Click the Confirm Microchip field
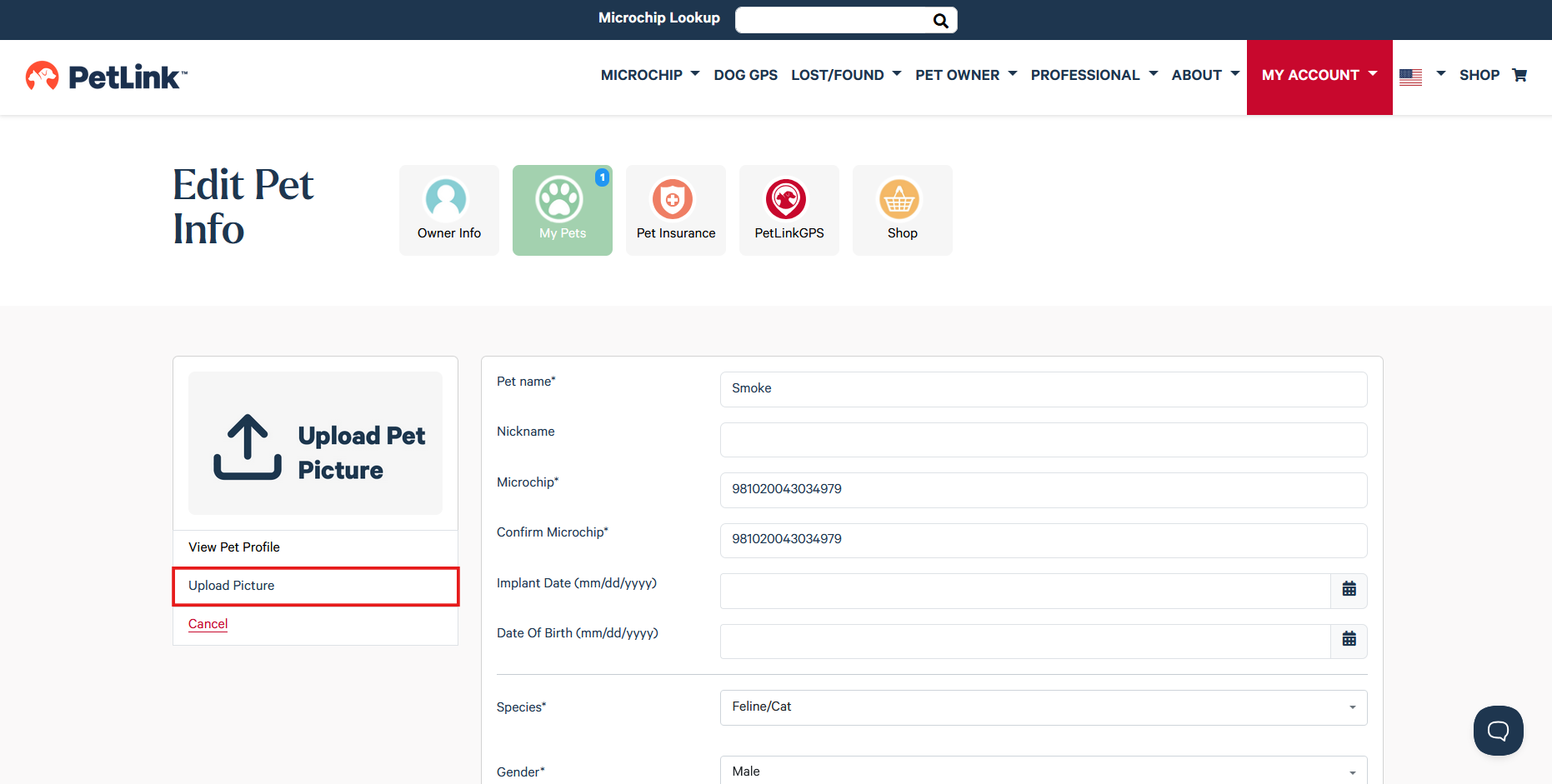The width and height of the screenshot is (1552, 784). [x=1044, y=541]
